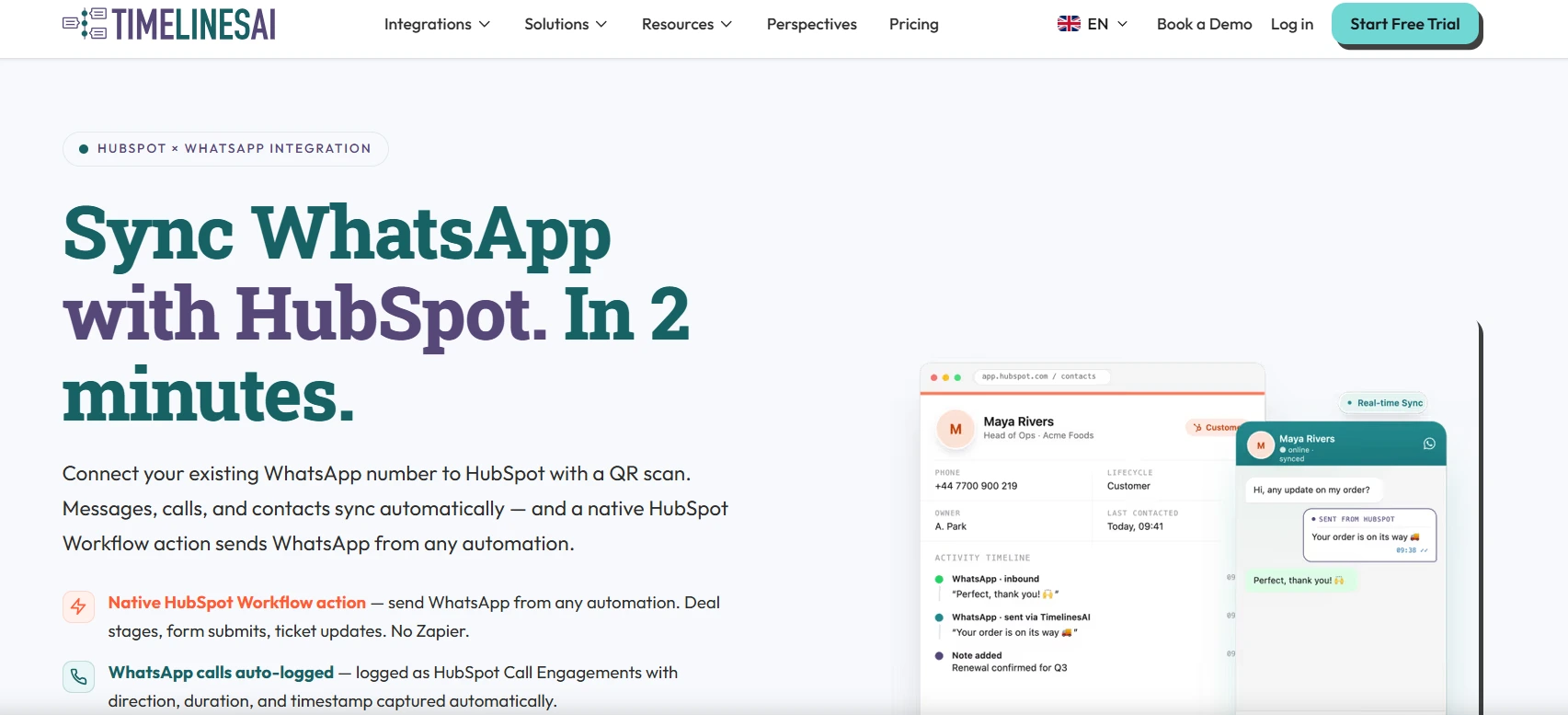Click the M avatar in the WhatsApp chat
1568x715 pixels.
(1261, 445)
